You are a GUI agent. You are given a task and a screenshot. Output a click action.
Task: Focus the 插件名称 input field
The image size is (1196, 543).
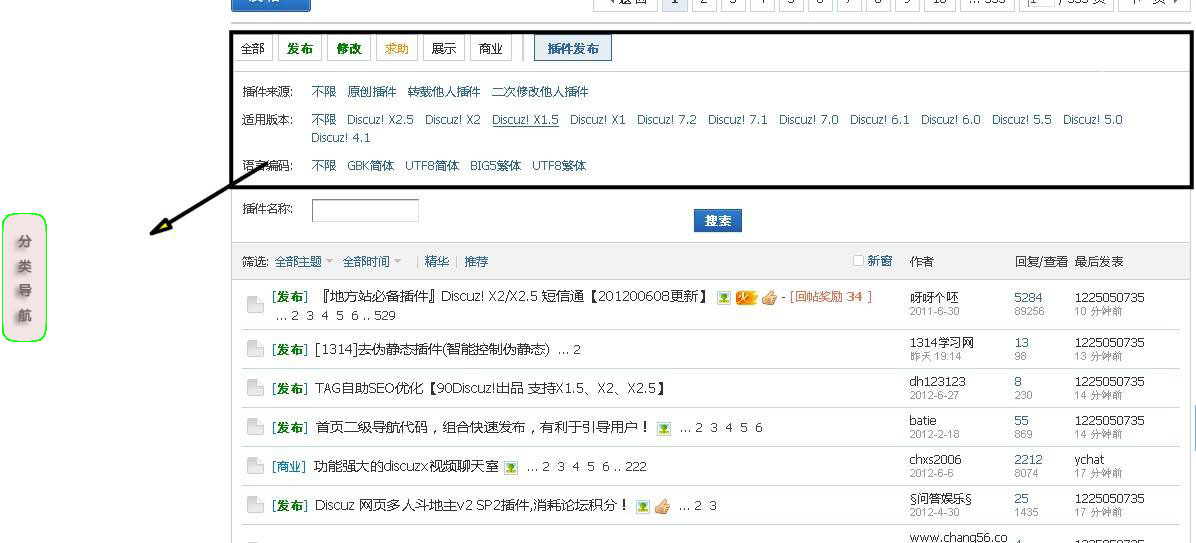(x=365, y=210)
